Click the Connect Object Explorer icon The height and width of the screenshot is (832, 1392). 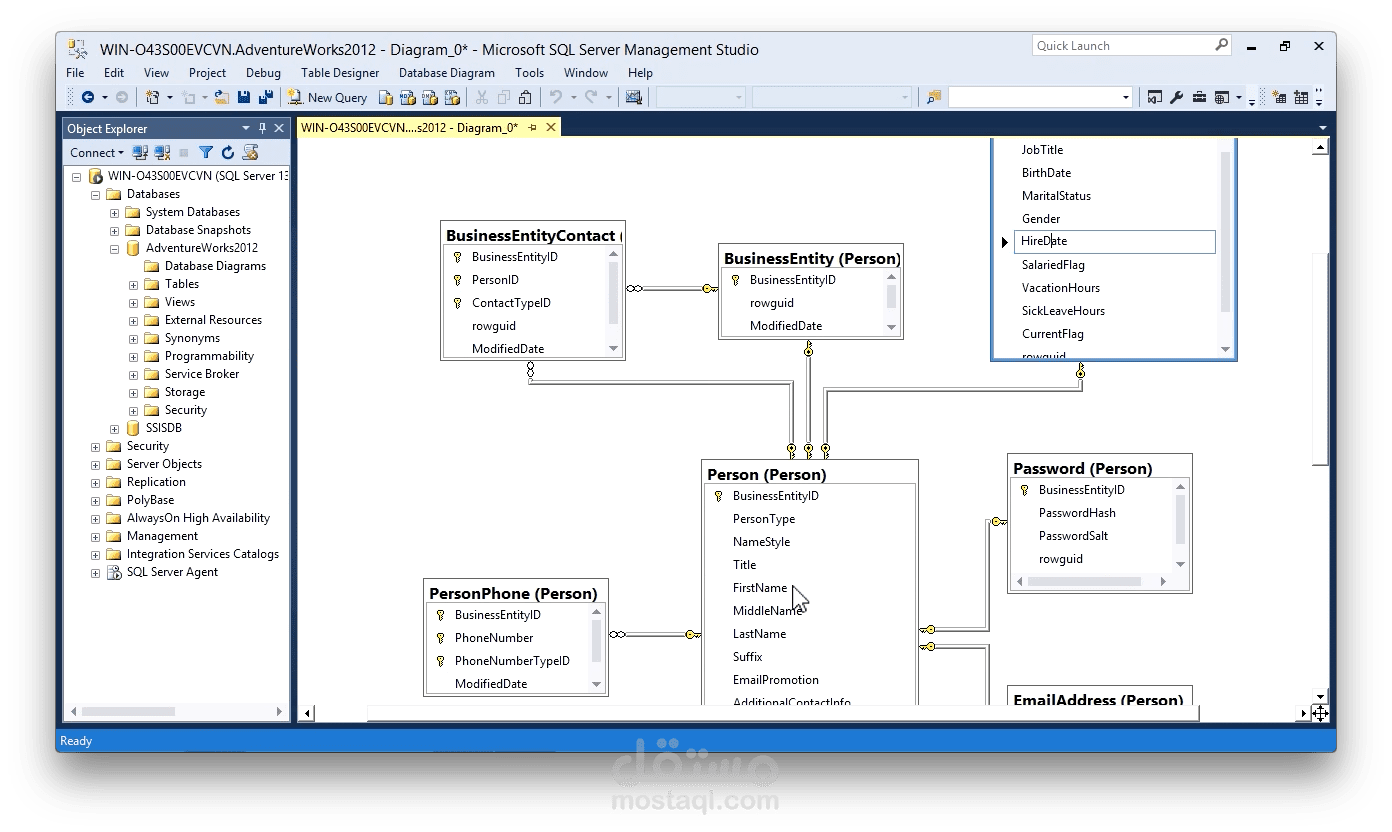tap(140, 152)
